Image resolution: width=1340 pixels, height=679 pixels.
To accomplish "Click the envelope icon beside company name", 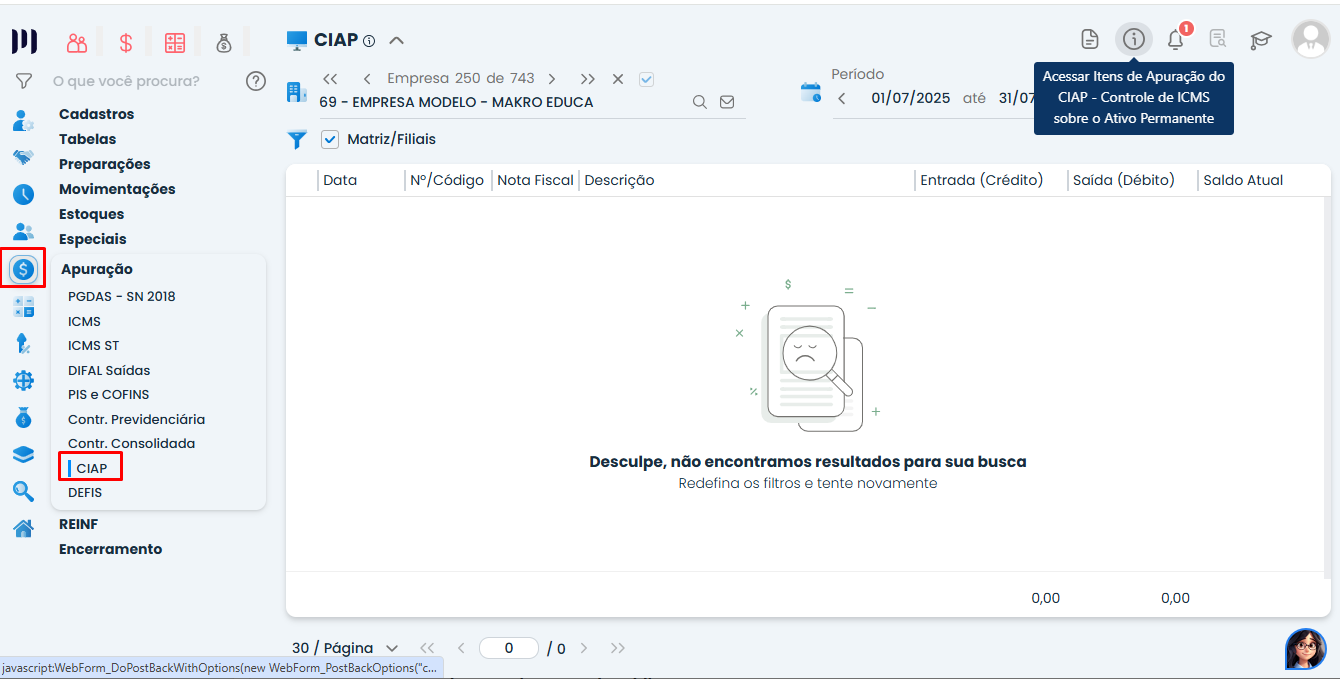I will coord(727,102).
